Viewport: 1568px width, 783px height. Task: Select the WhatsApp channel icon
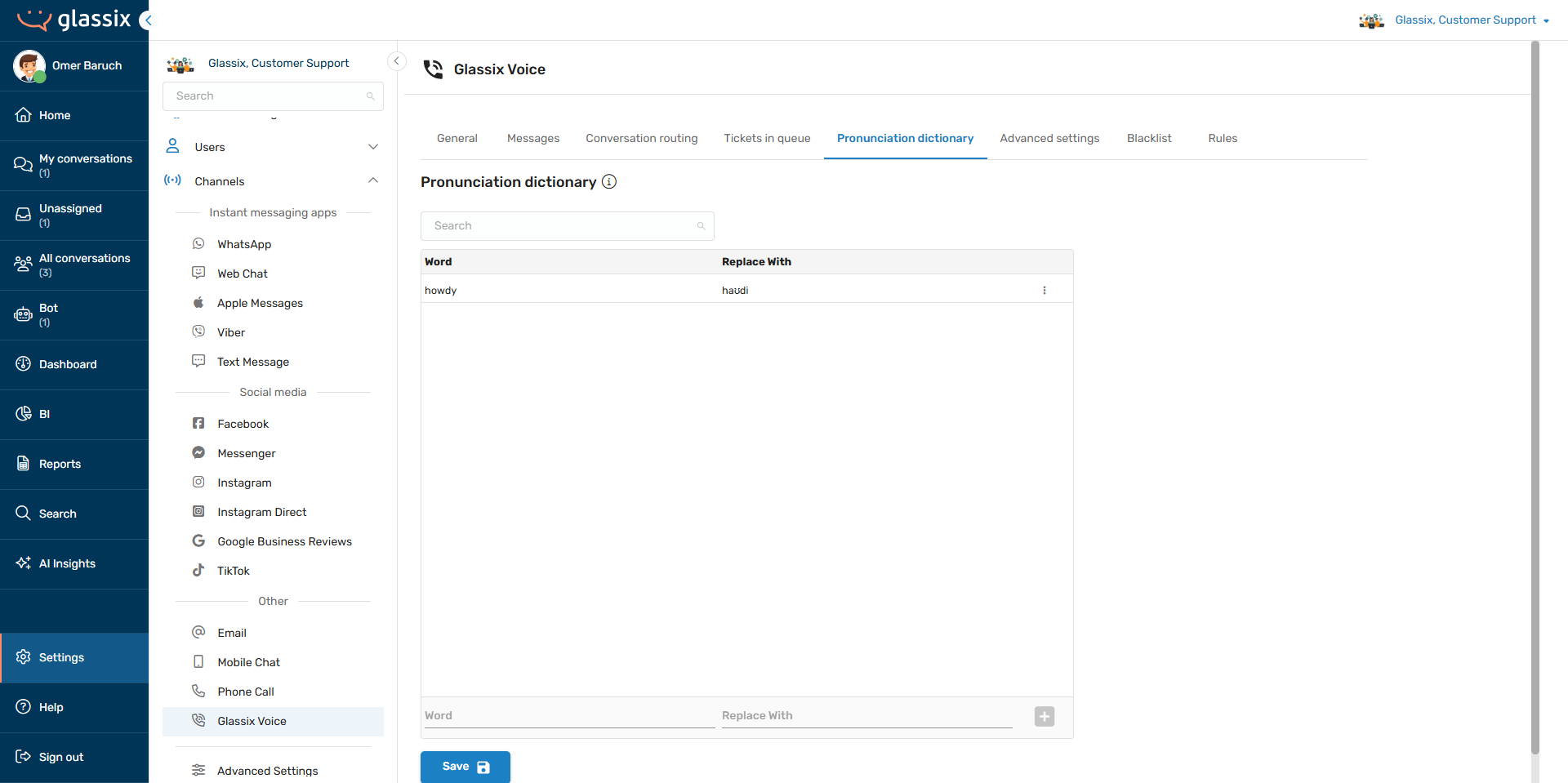point(198,243)
